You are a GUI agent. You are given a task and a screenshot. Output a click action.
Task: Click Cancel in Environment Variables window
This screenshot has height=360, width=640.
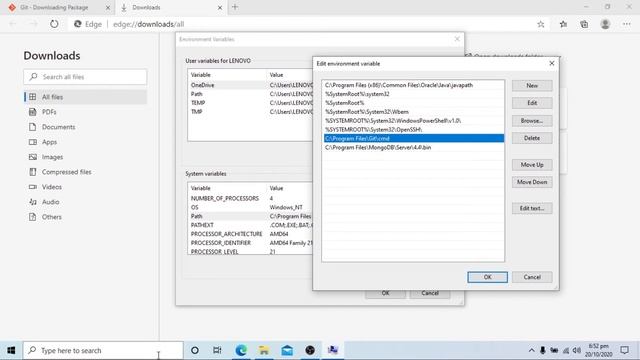pos(430,293)
